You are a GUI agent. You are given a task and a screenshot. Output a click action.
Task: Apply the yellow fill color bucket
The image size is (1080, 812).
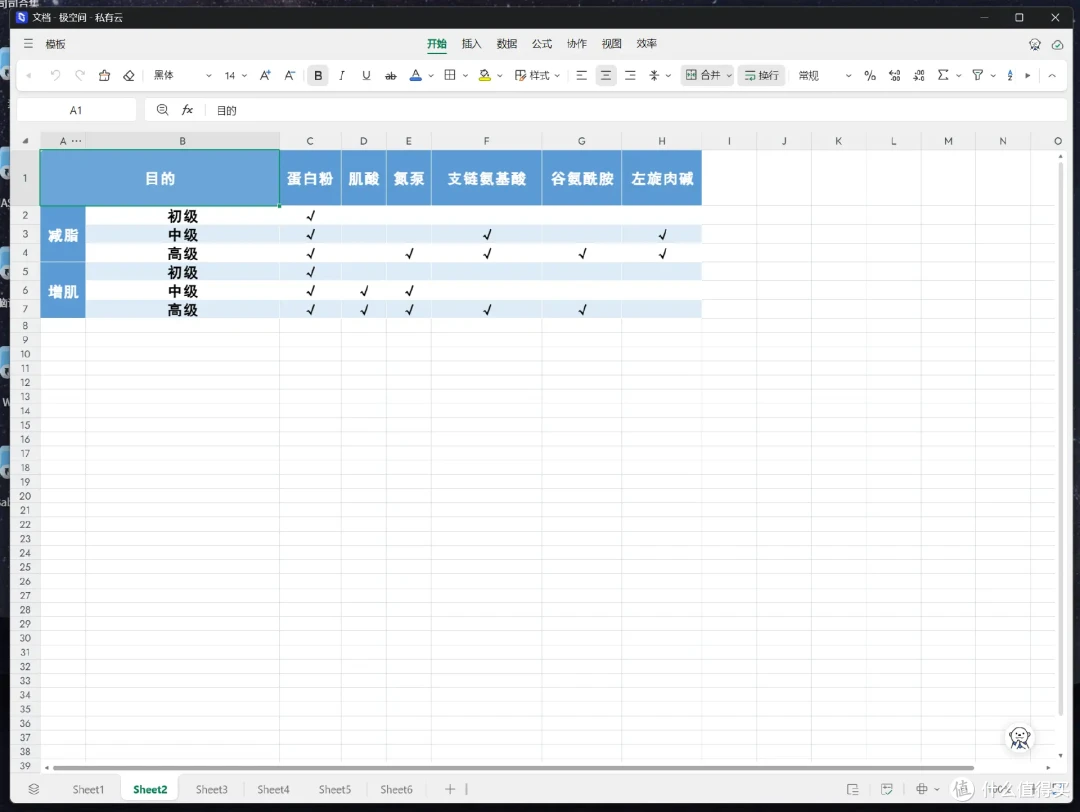point(485,75)
